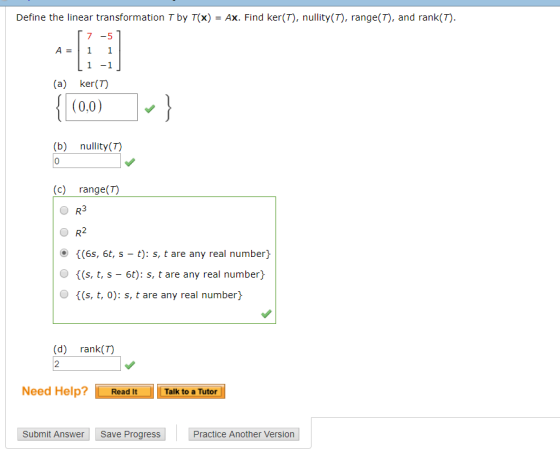Click the "(c) range(T)" label

click(x=86, y=189)
